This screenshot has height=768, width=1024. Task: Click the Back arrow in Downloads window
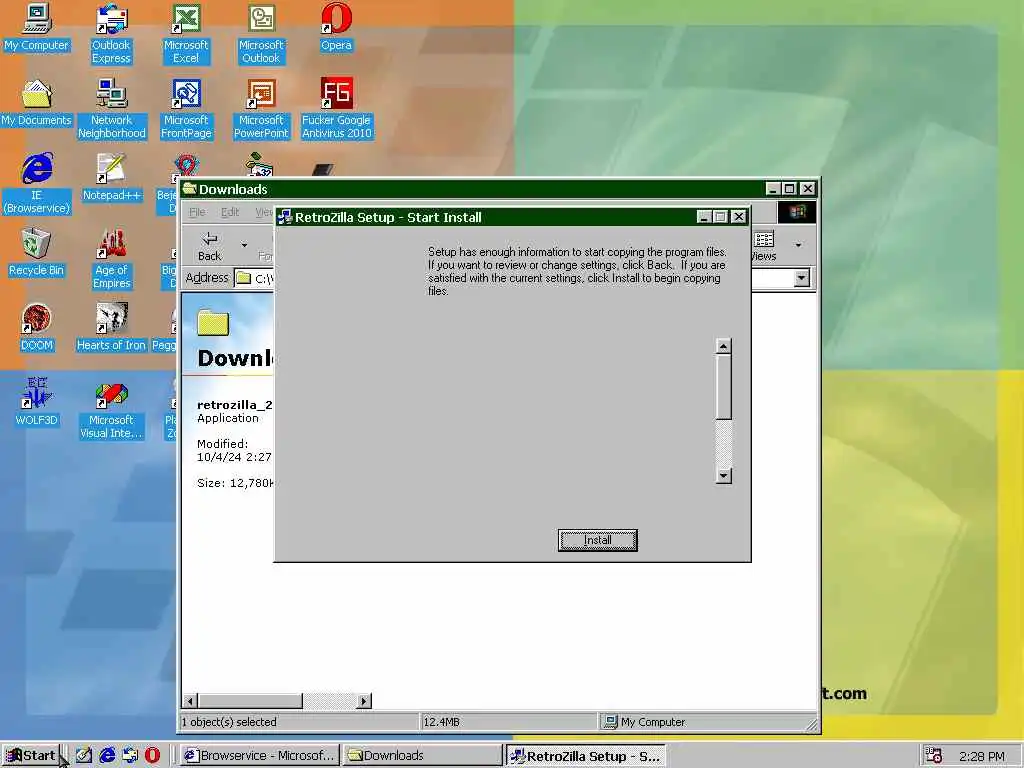210,246
